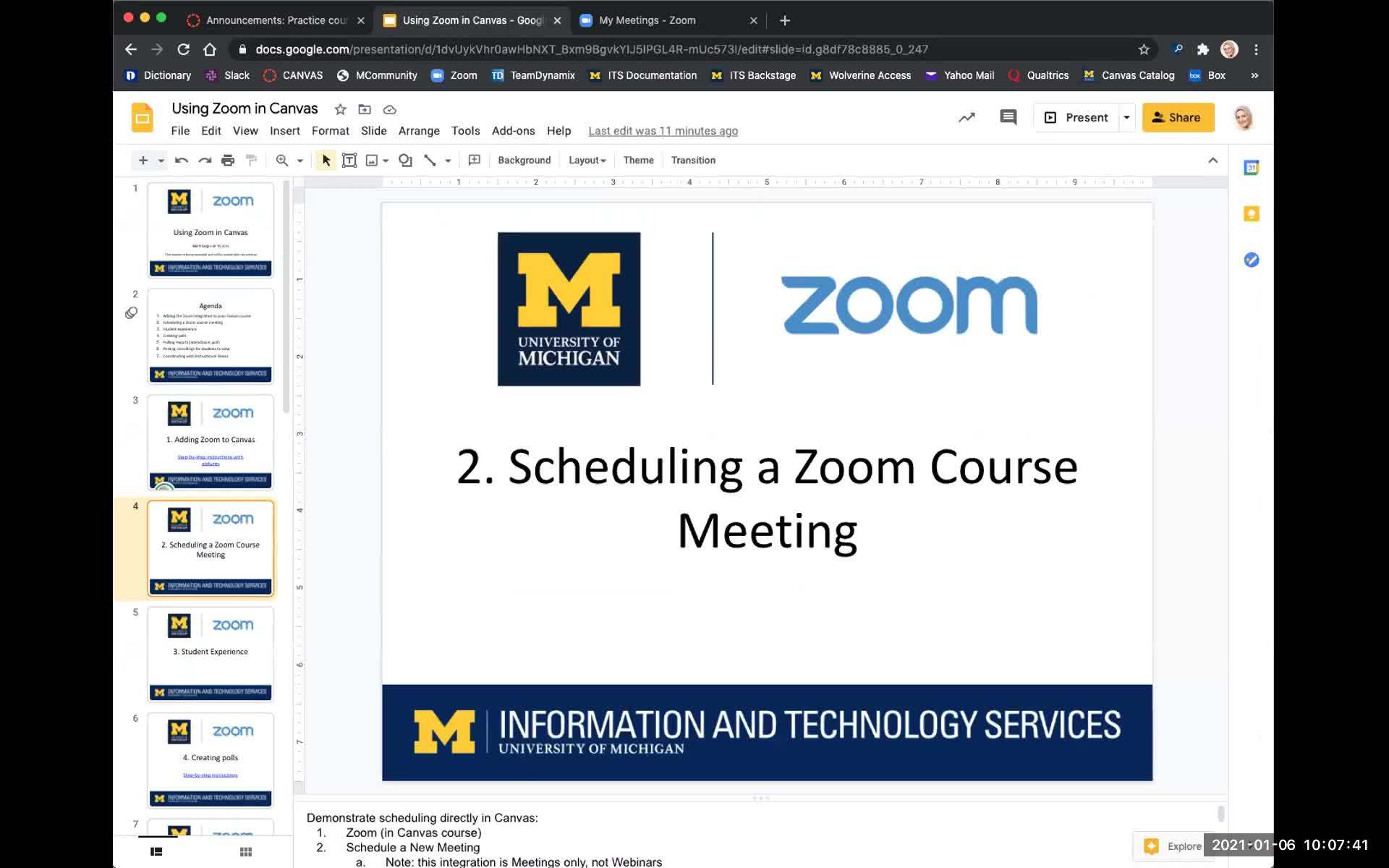Choose the select arrow cursor tool
Viewport: 1389px width, 868px height.
coord(326,161)
